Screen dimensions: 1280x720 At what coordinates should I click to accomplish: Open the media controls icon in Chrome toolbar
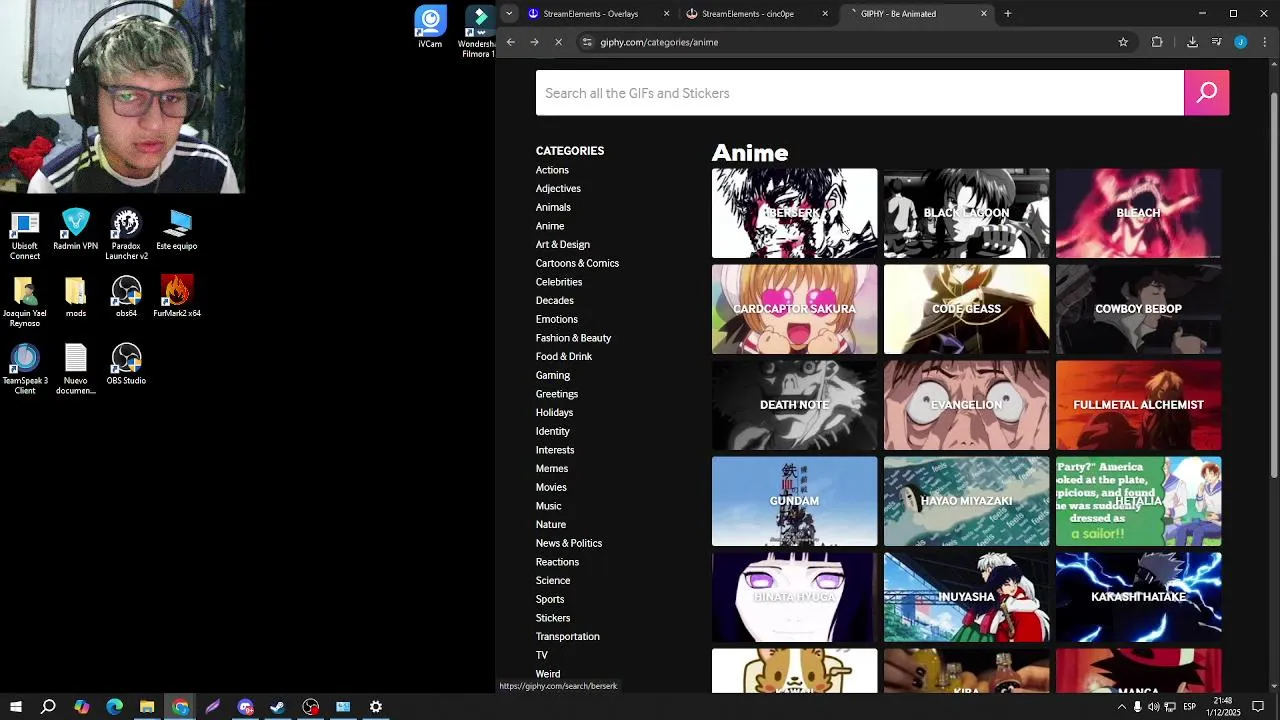(1217, 42)
